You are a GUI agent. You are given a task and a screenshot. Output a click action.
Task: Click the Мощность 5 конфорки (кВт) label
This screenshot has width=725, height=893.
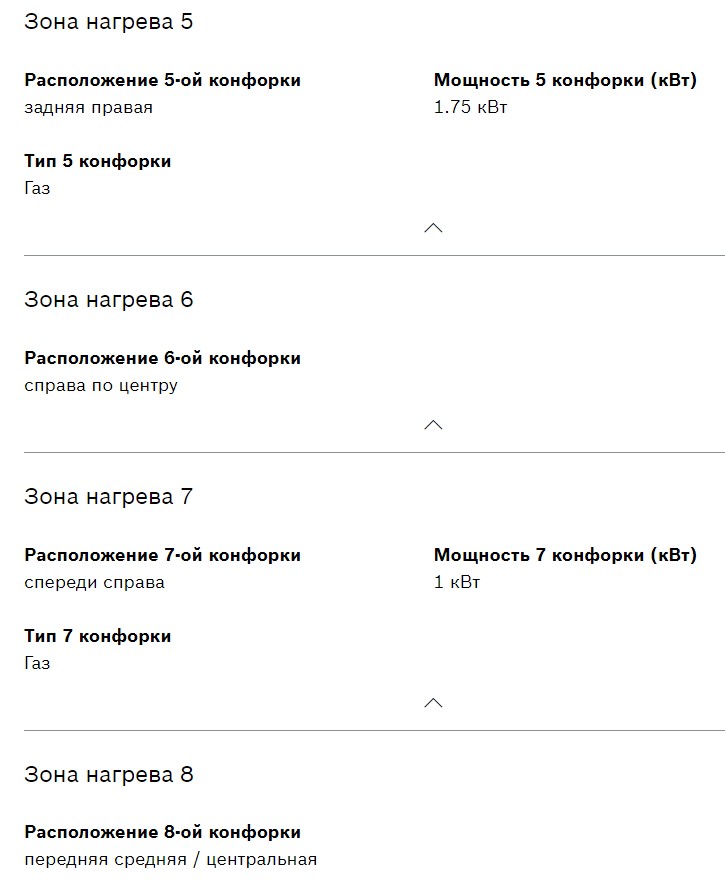(x=565, y=80)
